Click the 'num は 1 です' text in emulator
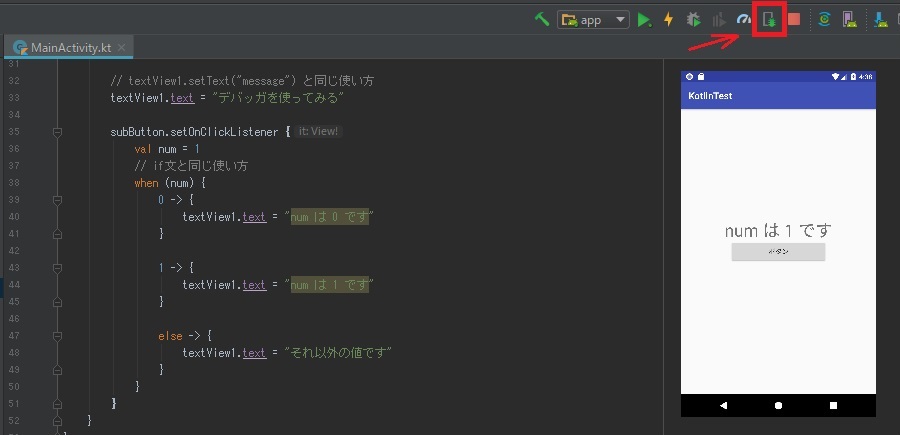 coord(778,230)
